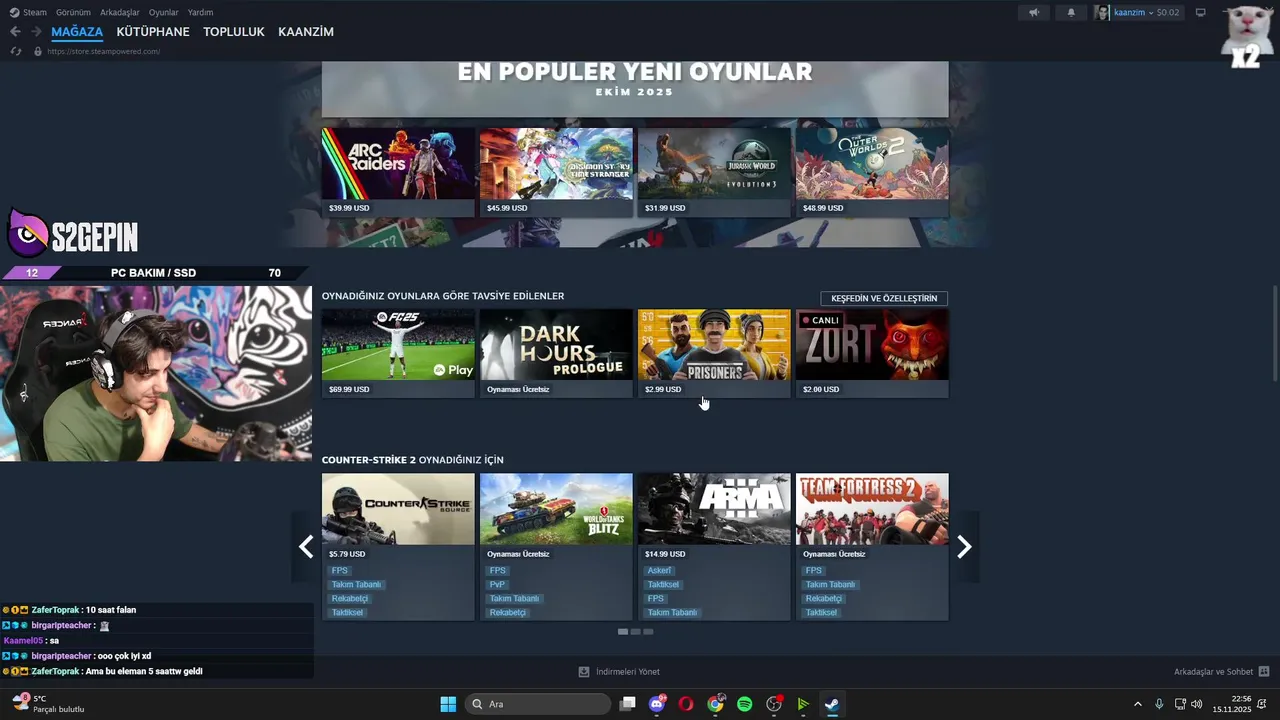The height and width of the screenshot is (720, 1280).
Task: Go forward with the forward arrow
Action: pos(36,32)
